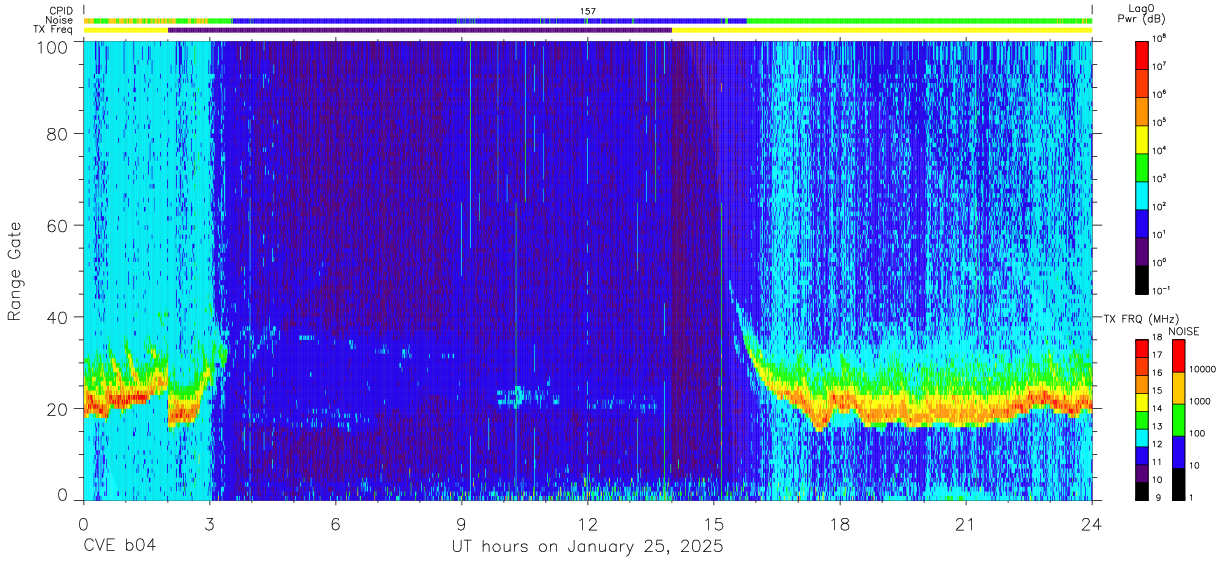Click x-axis tick label 9
The width and height of the screenshot is (1228, 567).
click(x=462, y=523)
